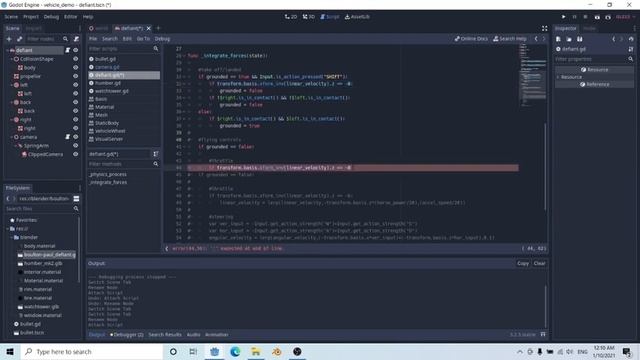Create a new resource in the Inspector
Viewport: 640px width, 360px height.
pos(558,39)
